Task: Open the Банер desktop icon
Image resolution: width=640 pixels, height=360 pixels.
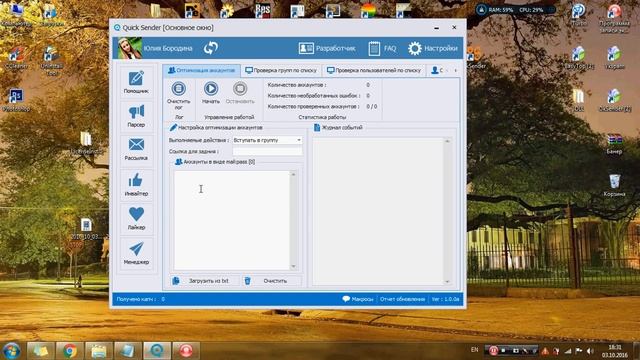Action: (x=614, y=143)
